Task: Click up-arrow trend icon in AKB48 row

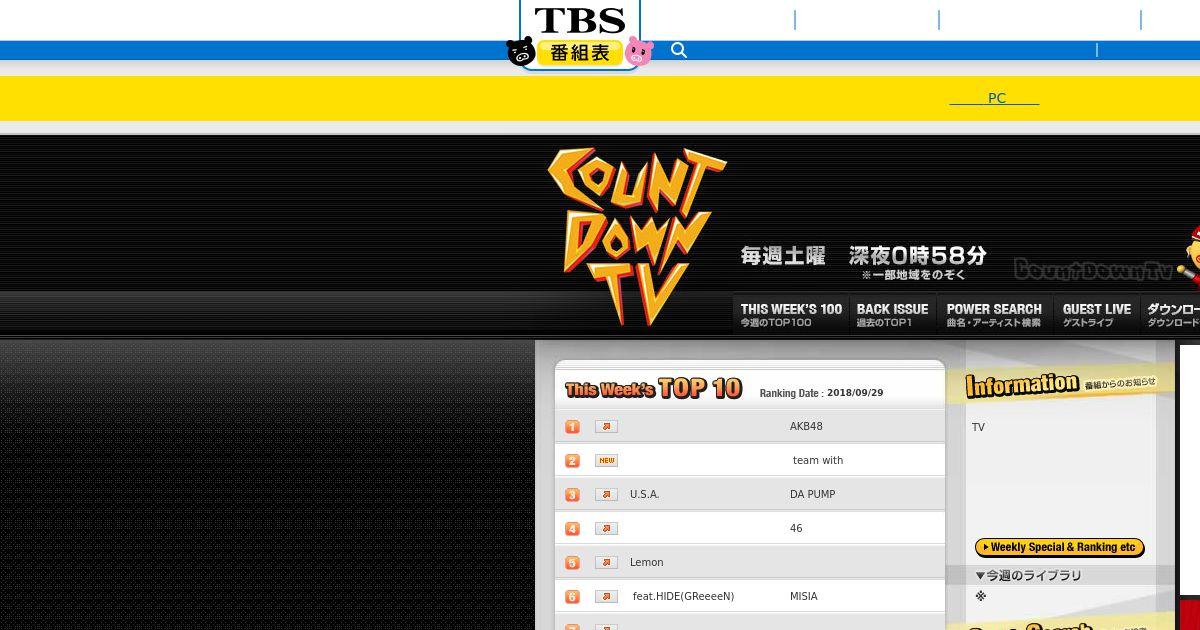Action: coord(606,426)
